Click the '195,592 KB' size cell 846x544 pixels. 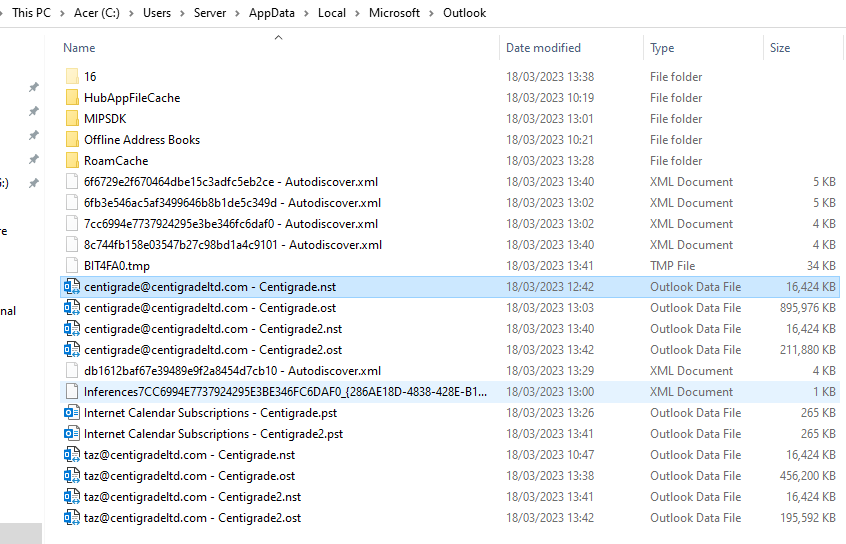(x=807, y=519)
